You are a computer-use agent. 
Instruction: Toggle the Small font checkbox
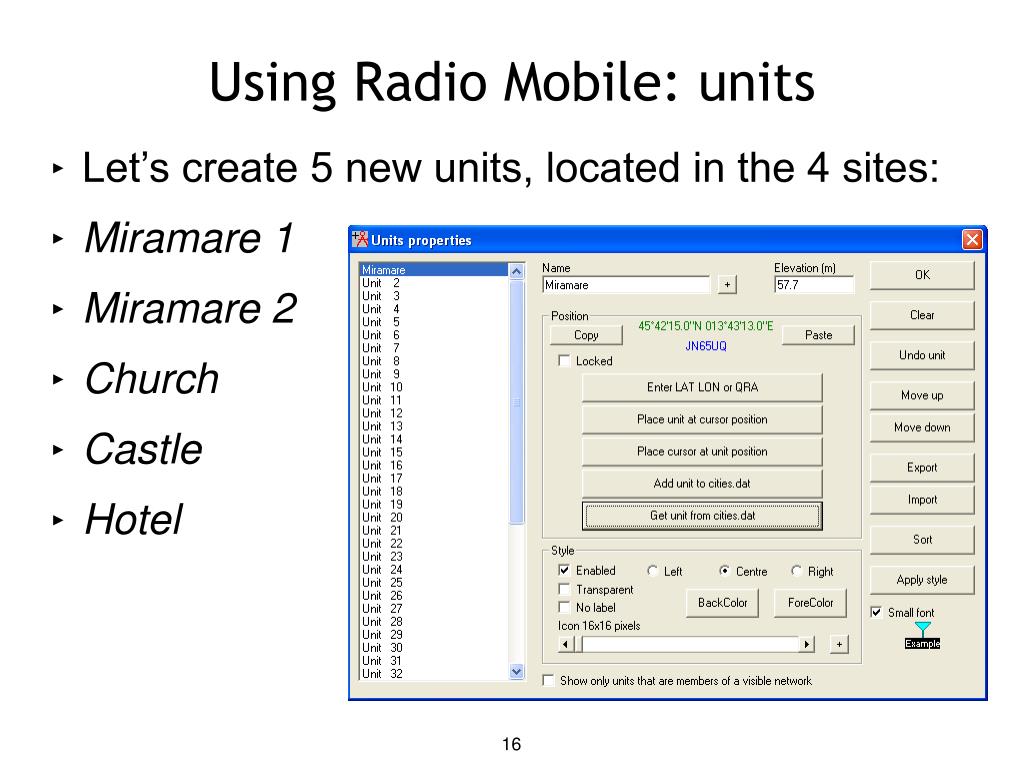(x=876, y=613)
